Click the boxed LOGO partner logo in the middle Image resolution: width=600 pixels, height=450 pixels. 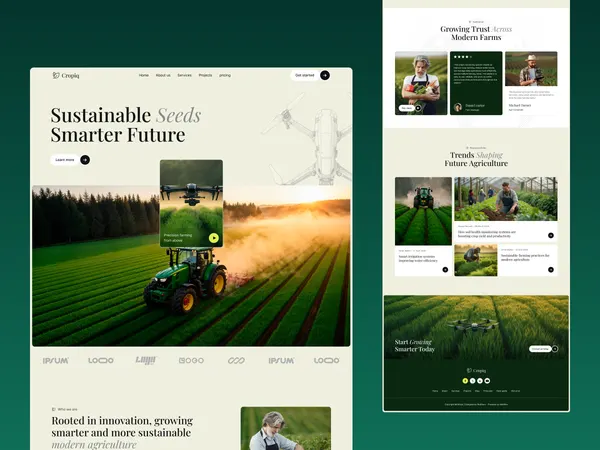(x=191, y=360)
